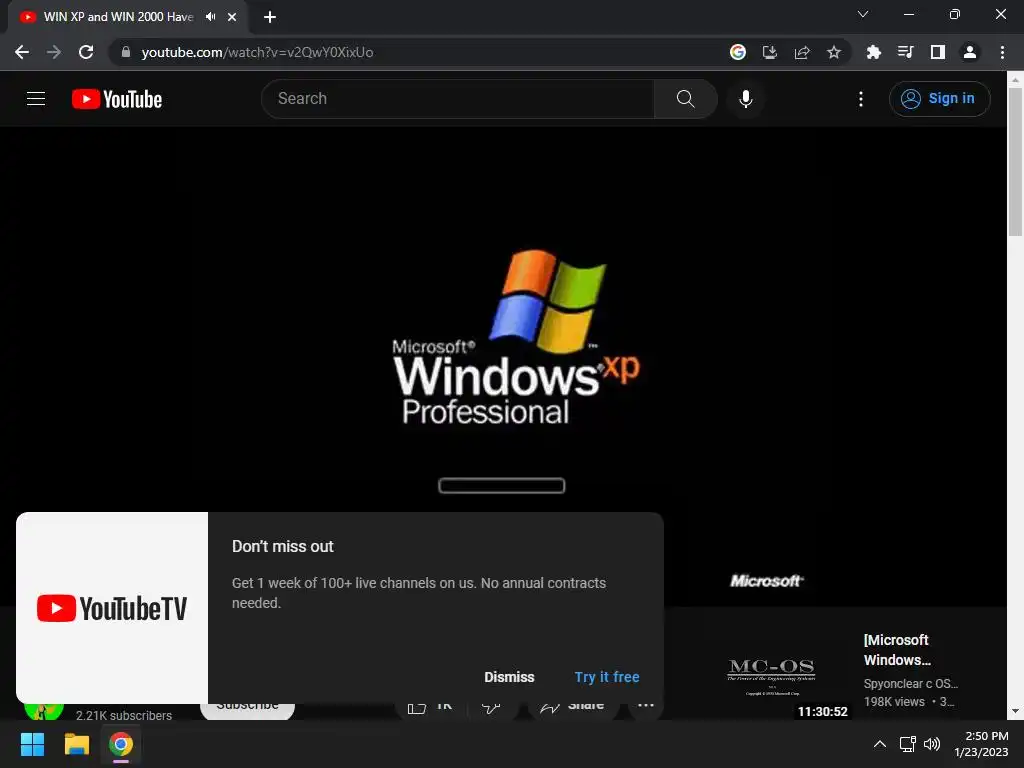Open the Chrome profile avatar menu
The width and height of the screenshot is (1024, 768).
click(x=970, y=52)
